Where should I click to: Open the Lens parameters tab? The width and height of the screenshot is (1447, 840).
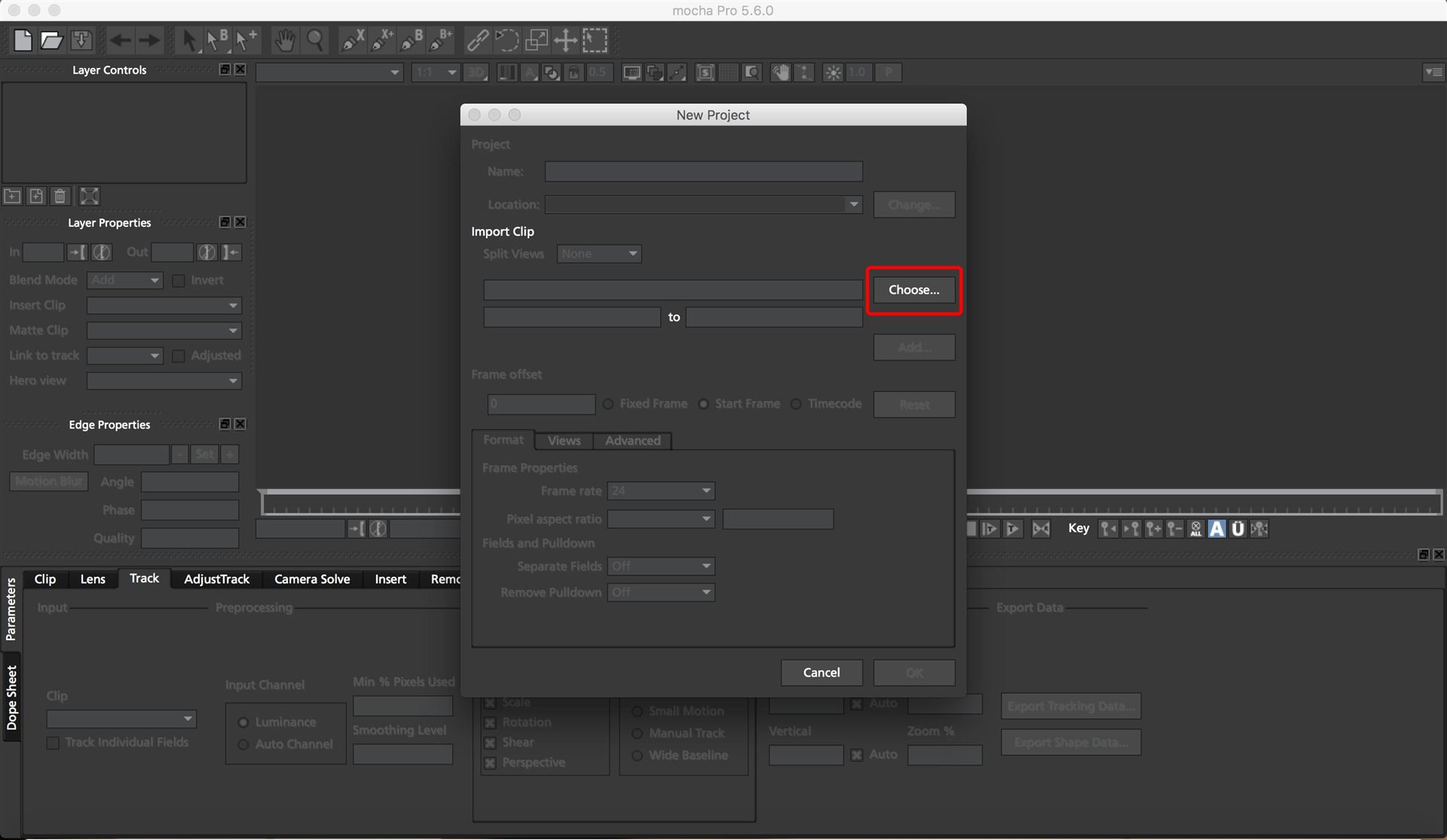coord(93,579)
